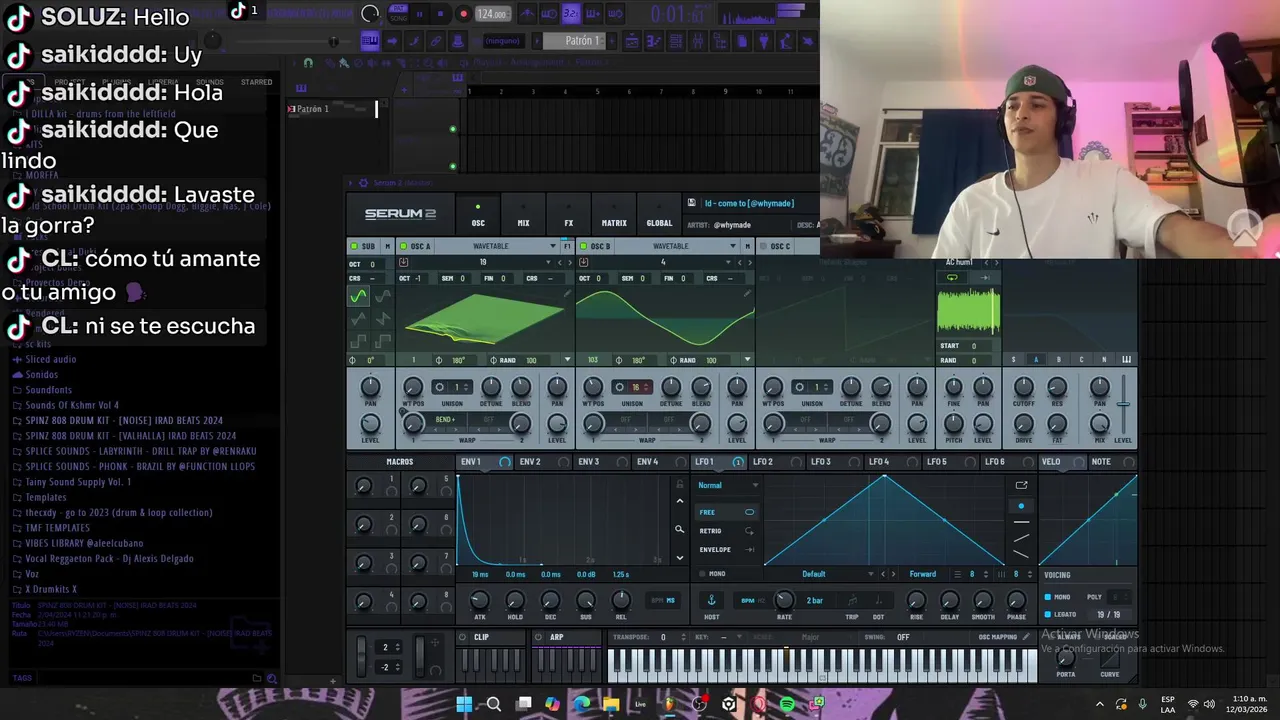The width and height of the screenshot is (1280, 720).
Task: Click the pencil edit icon on OSC A wavetable
Action: (567, 294)
